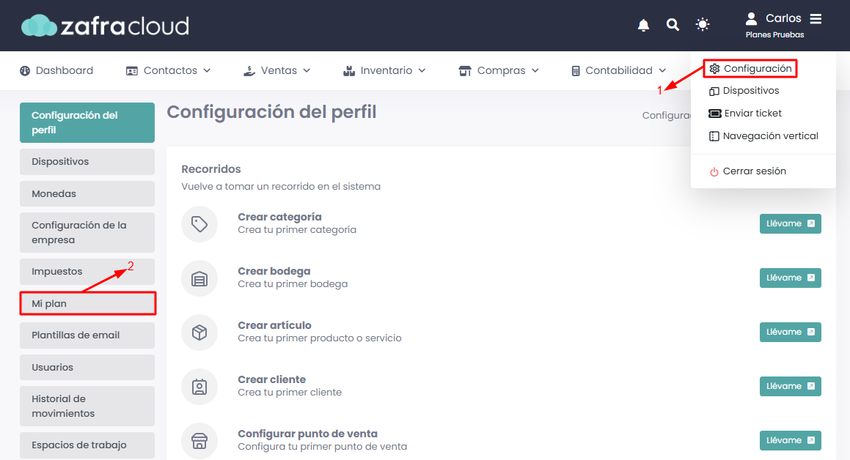Choose Cerrar sesión to log out
The width and height of the screenshot is (850, 460).
tap(748, 171)
